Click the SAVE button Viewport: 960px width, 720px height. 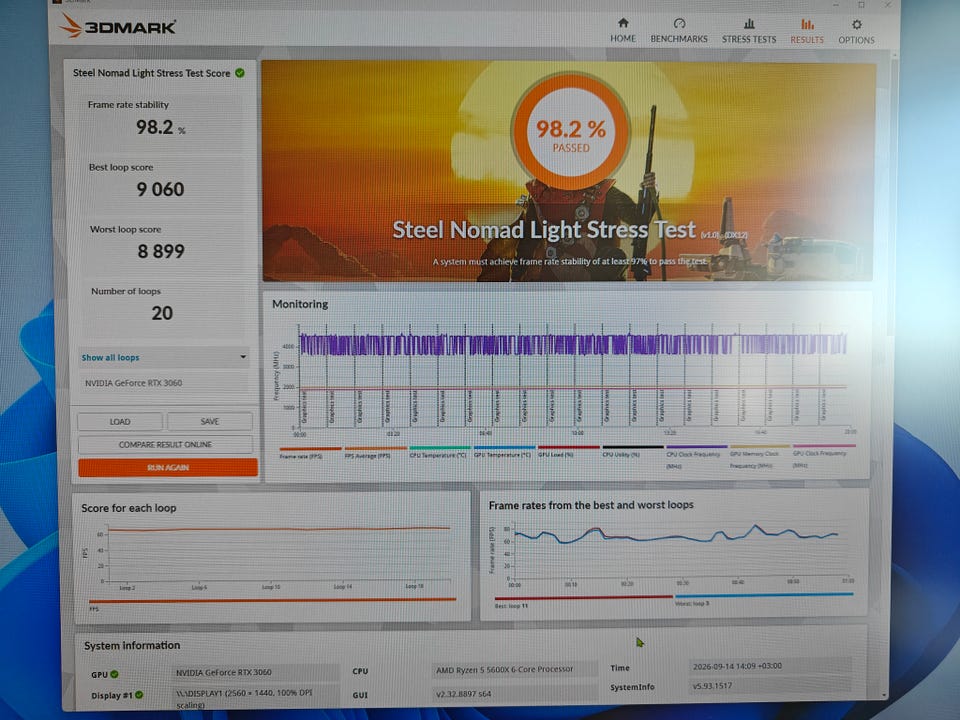coord(209,421)
